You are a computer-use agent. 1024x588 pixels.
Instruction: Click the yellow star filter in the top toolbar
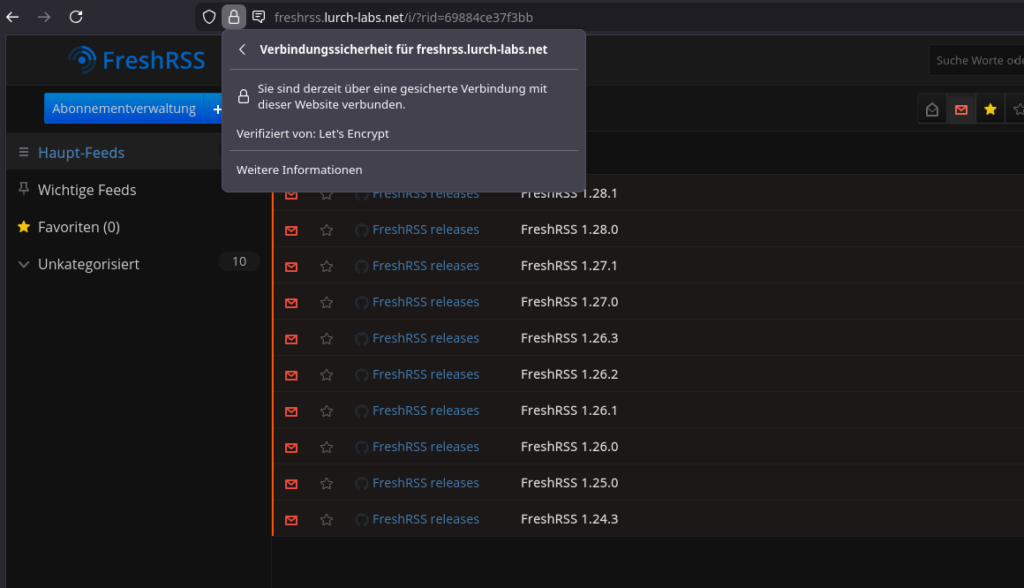tap(990, 109)
